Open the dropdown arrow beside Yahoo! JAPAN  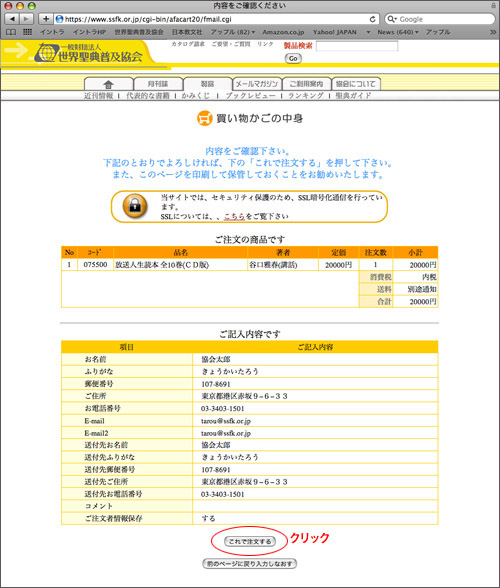(368, 33)
